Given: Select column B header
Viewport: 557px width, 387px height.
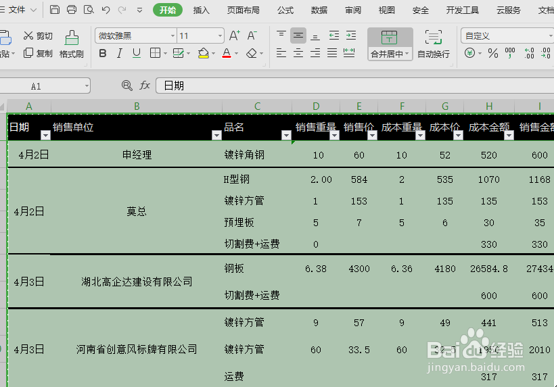Looking at the screenshot, I should coord(137,106).
